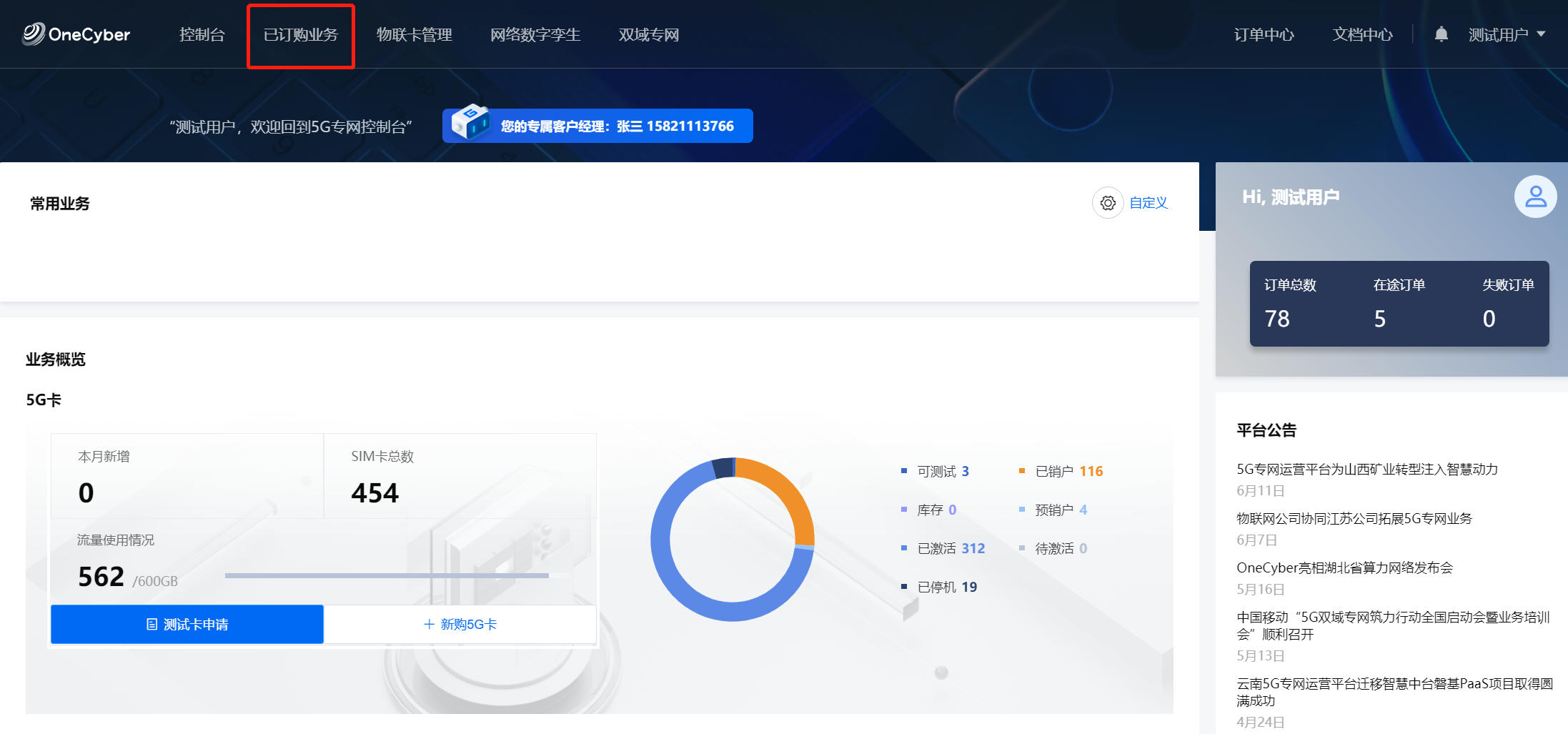The height and width of the screenshot is (734, 1568).
Task: Open the notification bell
Action: [1441, 34]
